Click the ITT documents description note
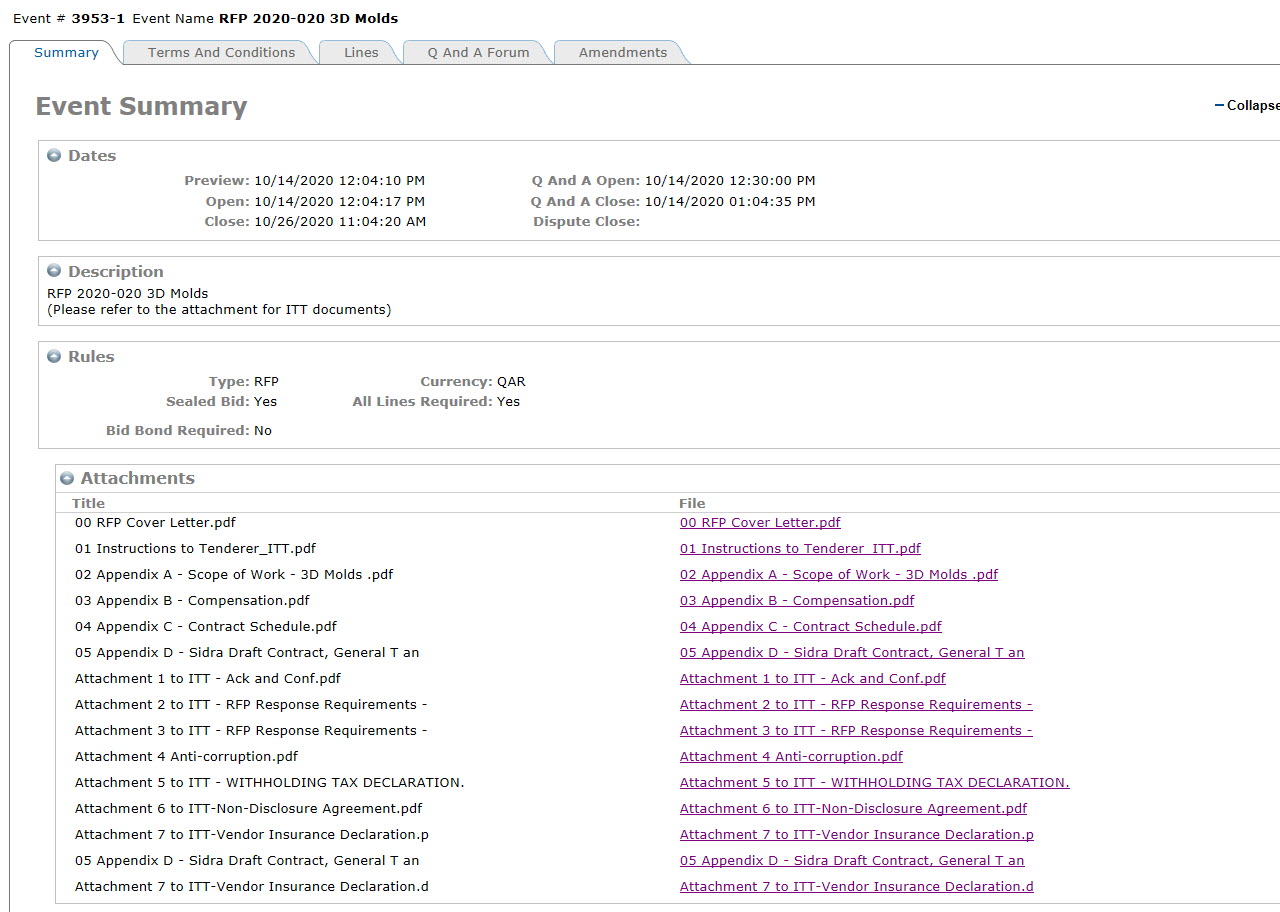 point(219,309)
